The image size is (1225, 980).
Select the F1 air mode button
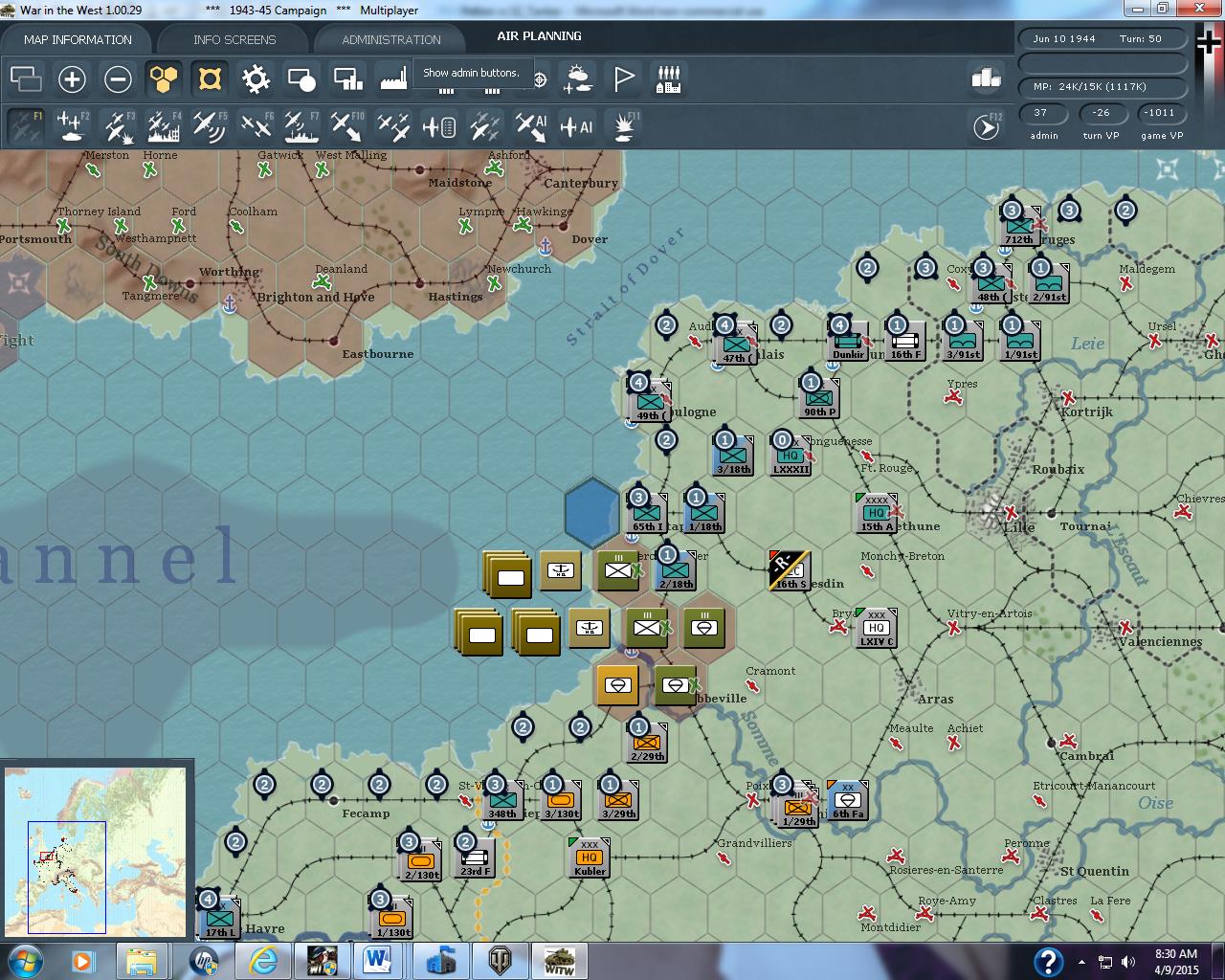[26, 126]
